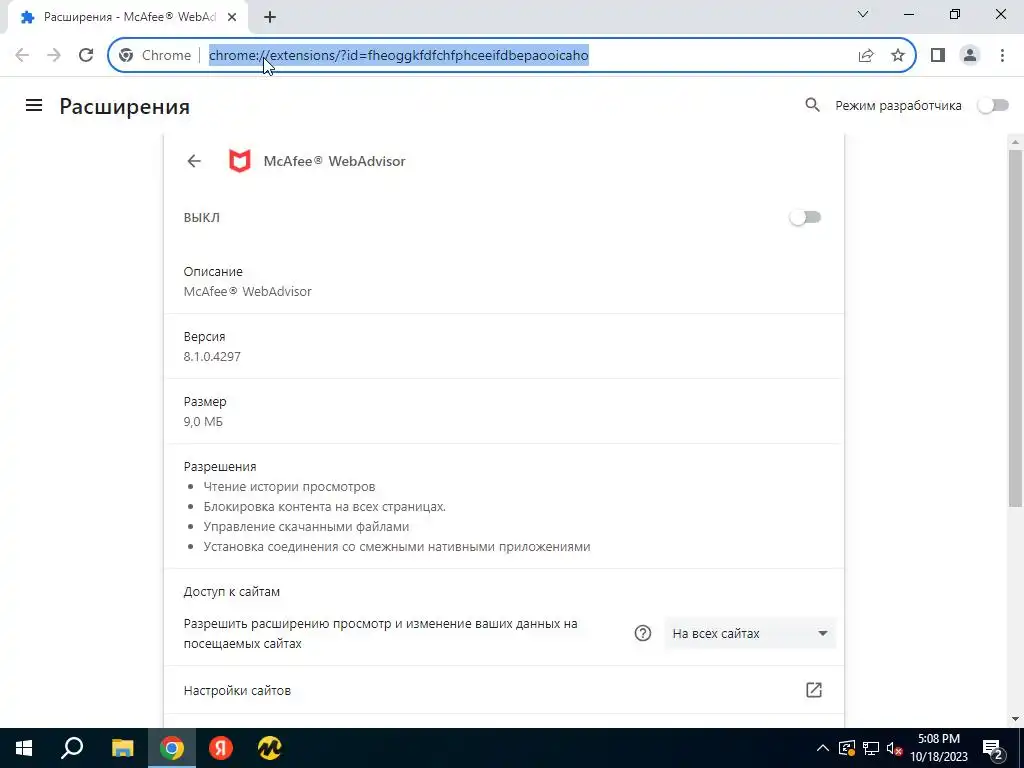Image resolution: width=1024 pixels, height=768 pixels.
Task: Open the site access help question icon
Action: [x=643, y=633]
